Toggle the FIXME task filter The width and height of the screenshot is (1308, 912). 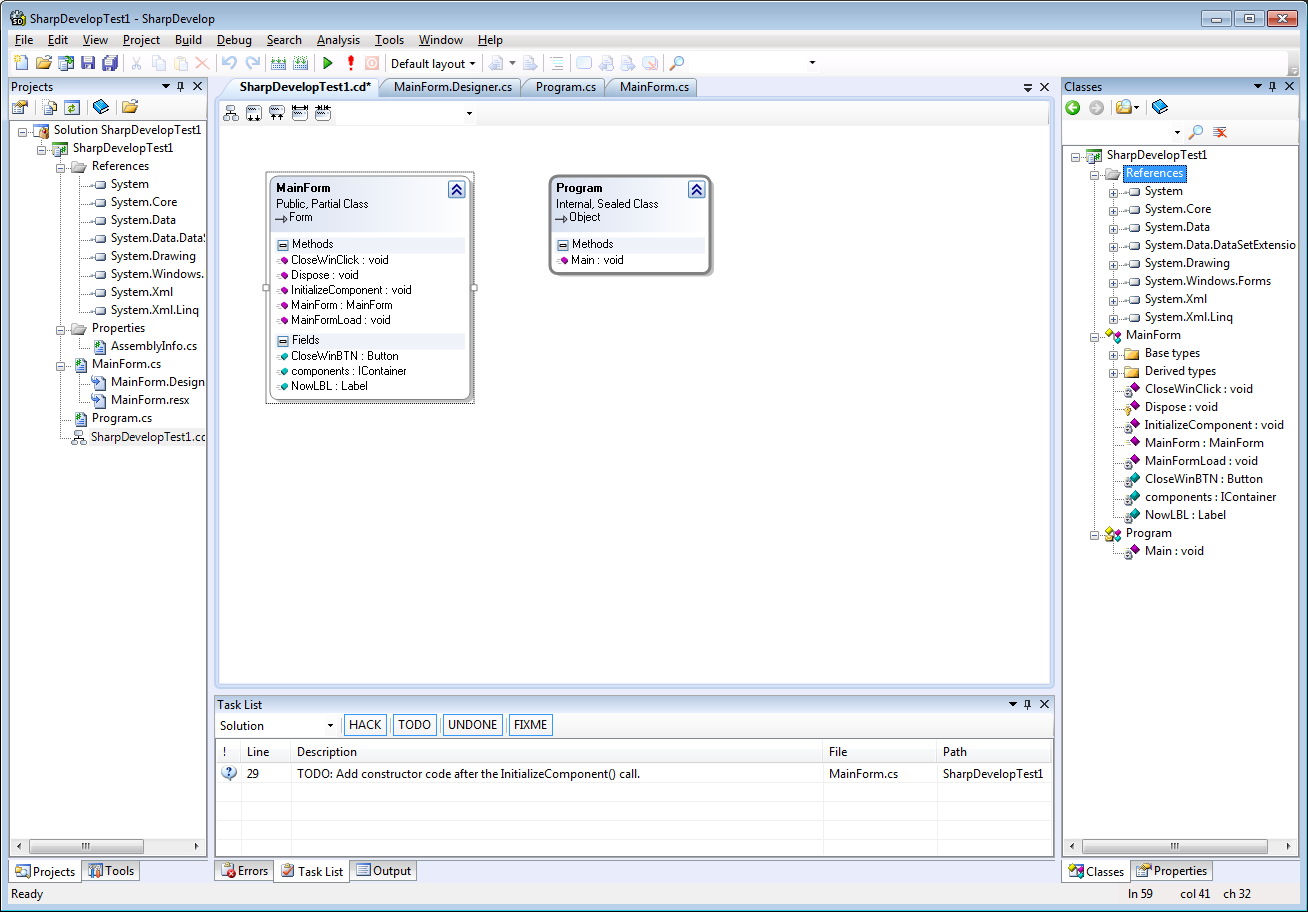530,725
